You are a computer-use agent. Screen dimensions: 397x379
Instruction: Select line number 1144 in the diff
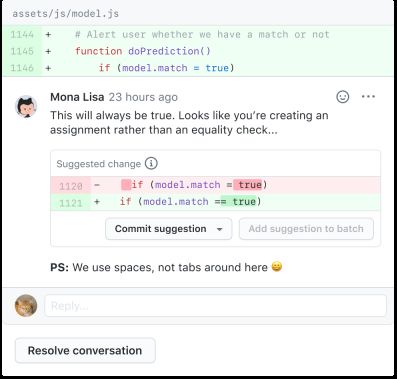coord(22,35)
